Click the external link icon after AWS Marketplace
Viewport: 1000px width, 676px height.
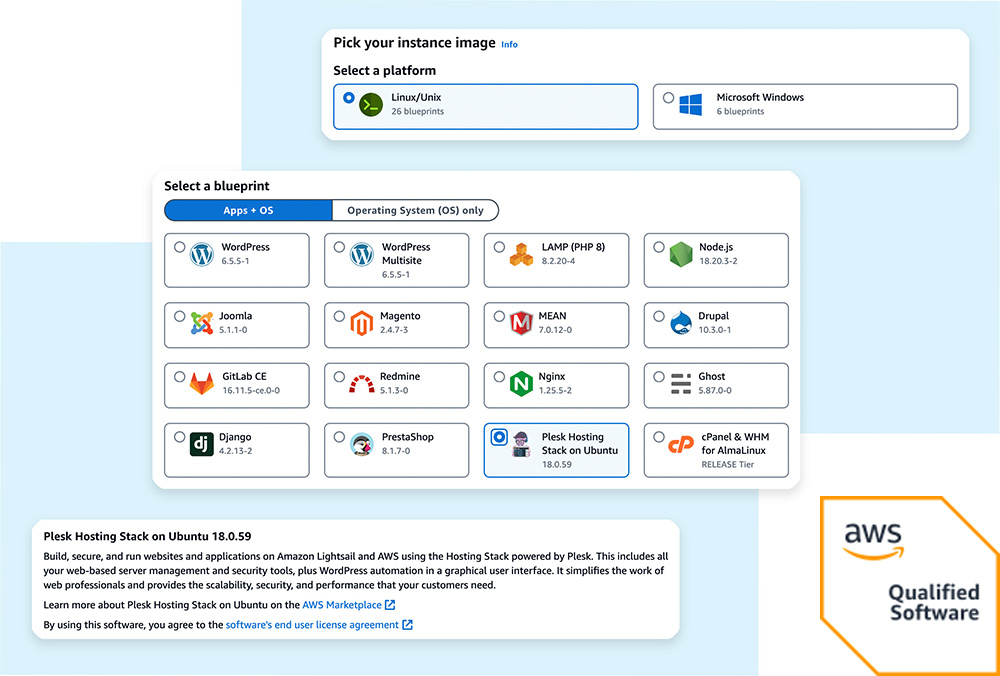coord(390,605)
